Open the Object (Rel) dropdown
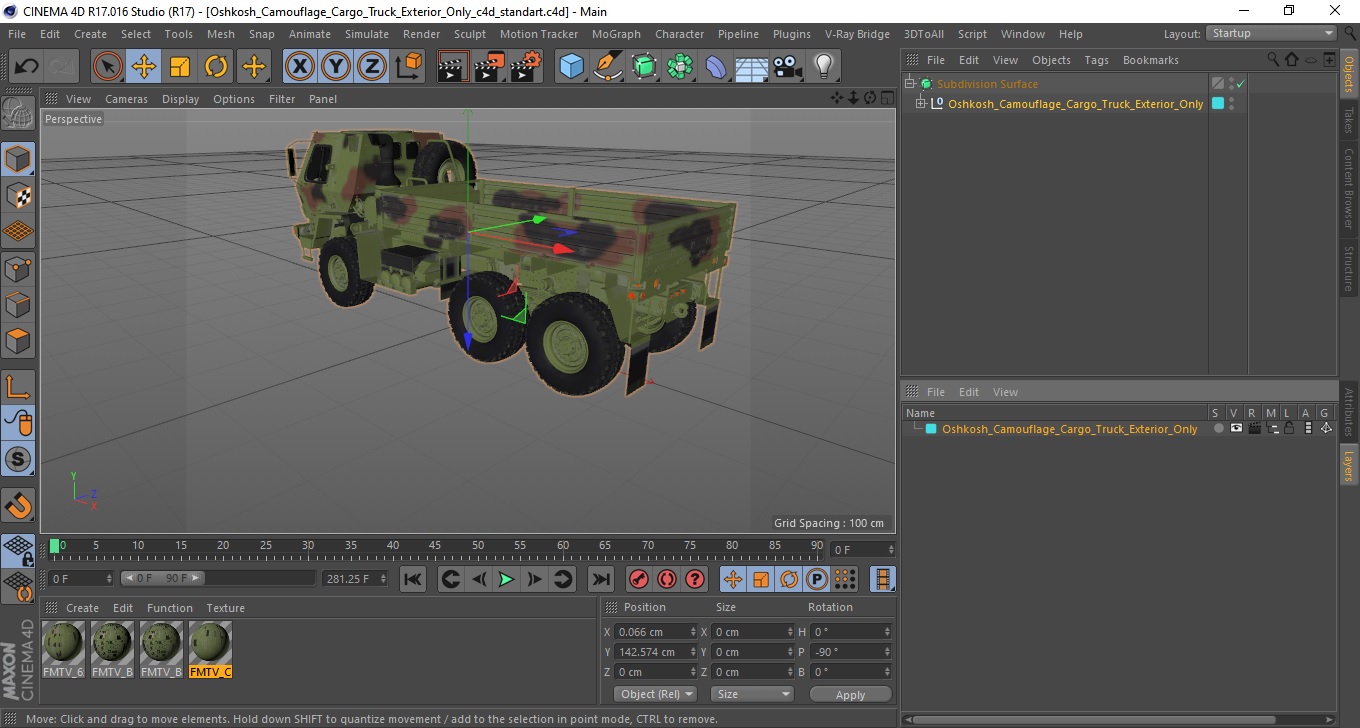The image size is (1360, 728). click(656, 694)
